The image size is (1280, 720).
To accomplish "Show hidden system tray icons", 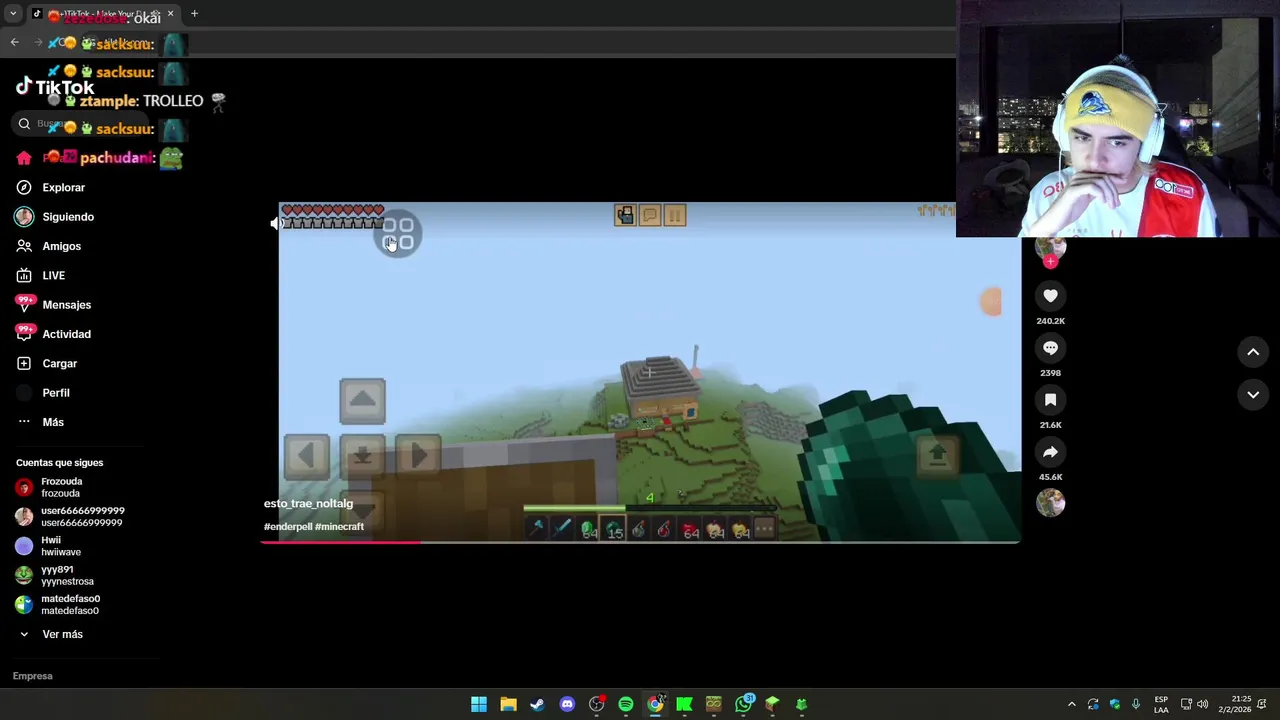I will click(1071, 704).
